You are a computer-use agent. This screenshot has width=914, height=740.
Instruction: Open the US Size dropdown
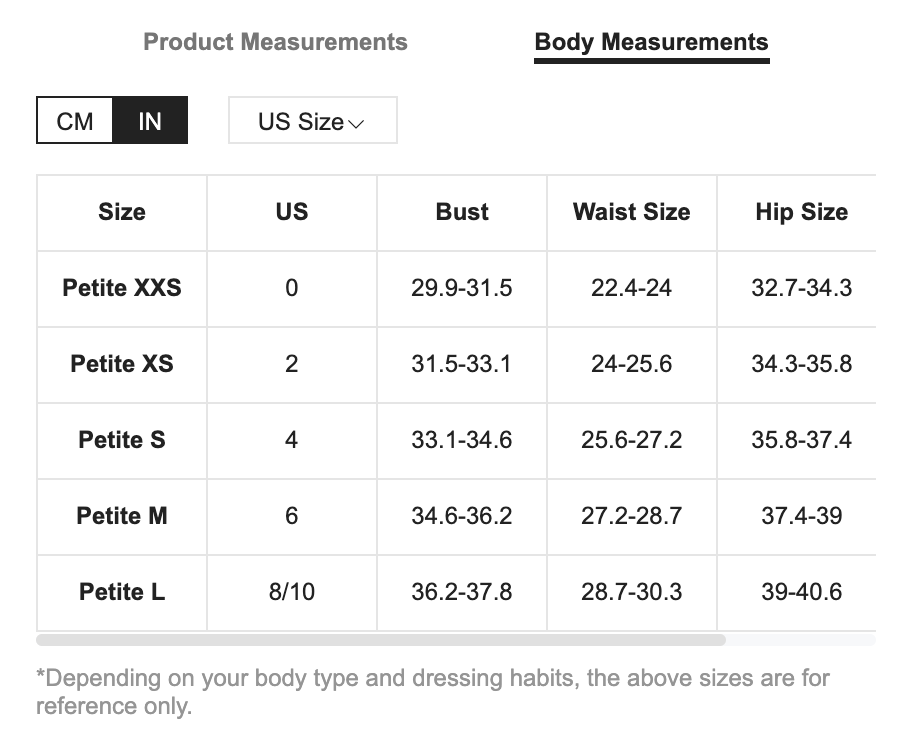pyautogui.click(x=312, y=121)
